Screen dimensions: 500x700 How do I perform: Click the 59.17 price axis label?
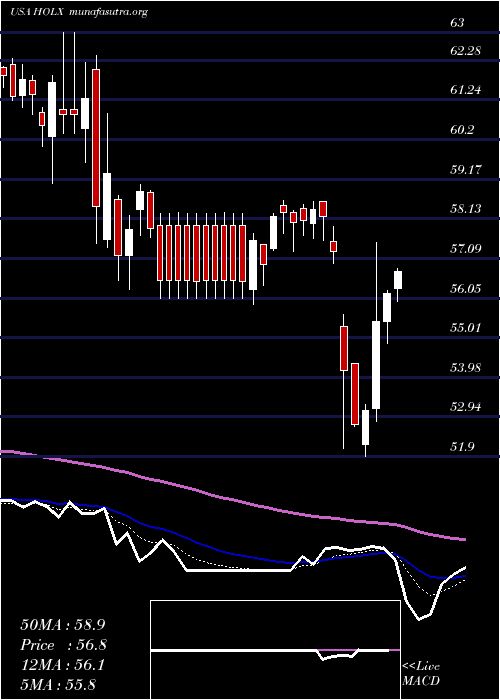(x=466, y=170)
